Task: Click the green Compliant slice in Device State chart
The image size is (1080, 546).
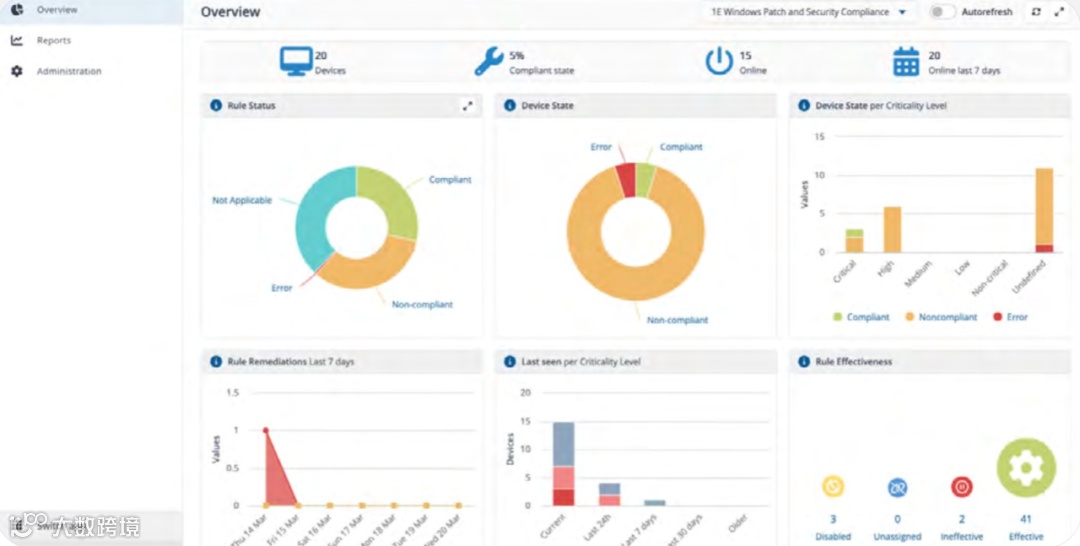Action: click(645, 180)
